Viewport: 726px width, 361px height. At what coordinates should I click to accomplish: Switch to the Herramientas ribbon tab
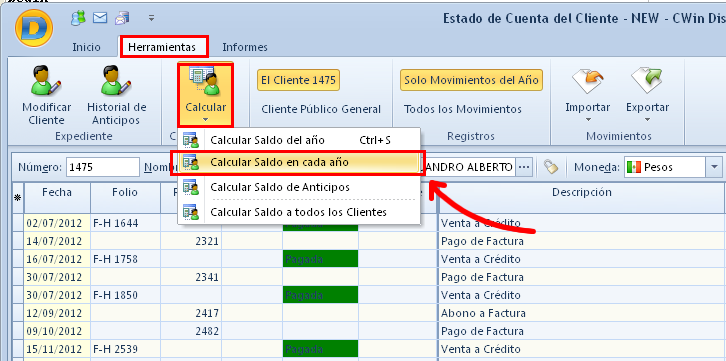tap(162, 47)
